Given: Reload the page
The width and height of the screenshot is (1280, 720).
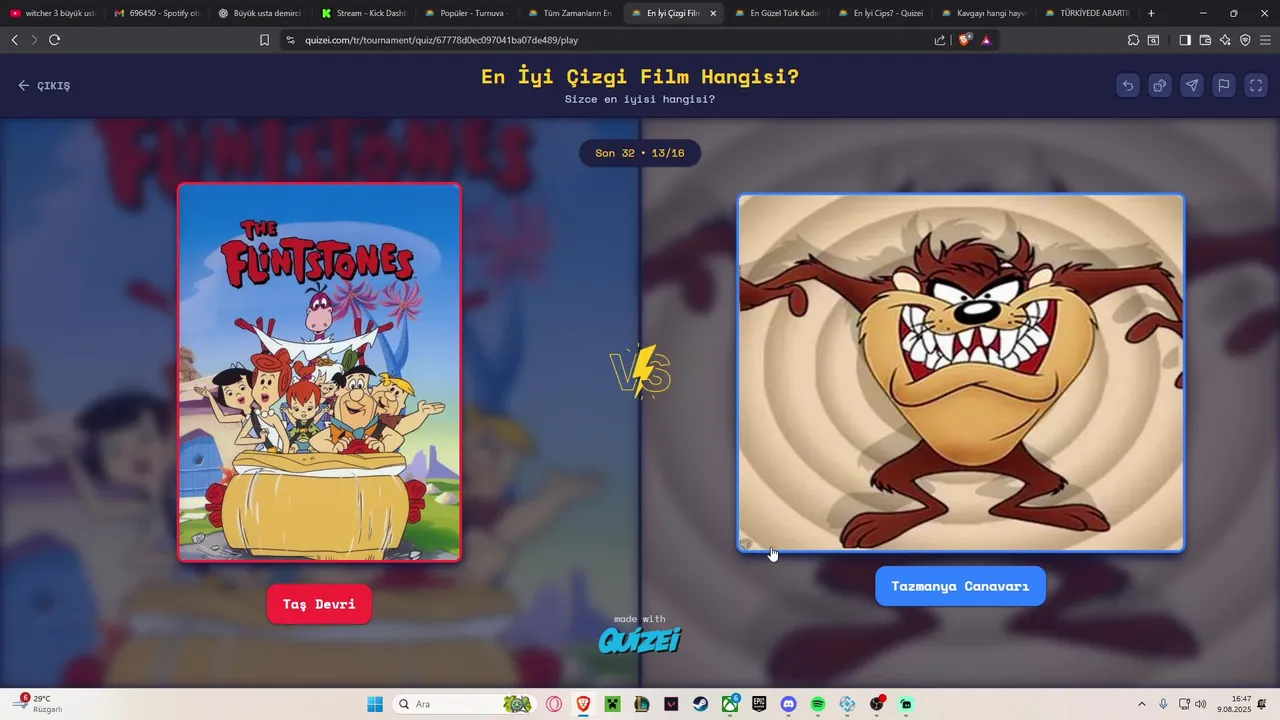Looking at the screenshot, I should click(x=54, y=40).
